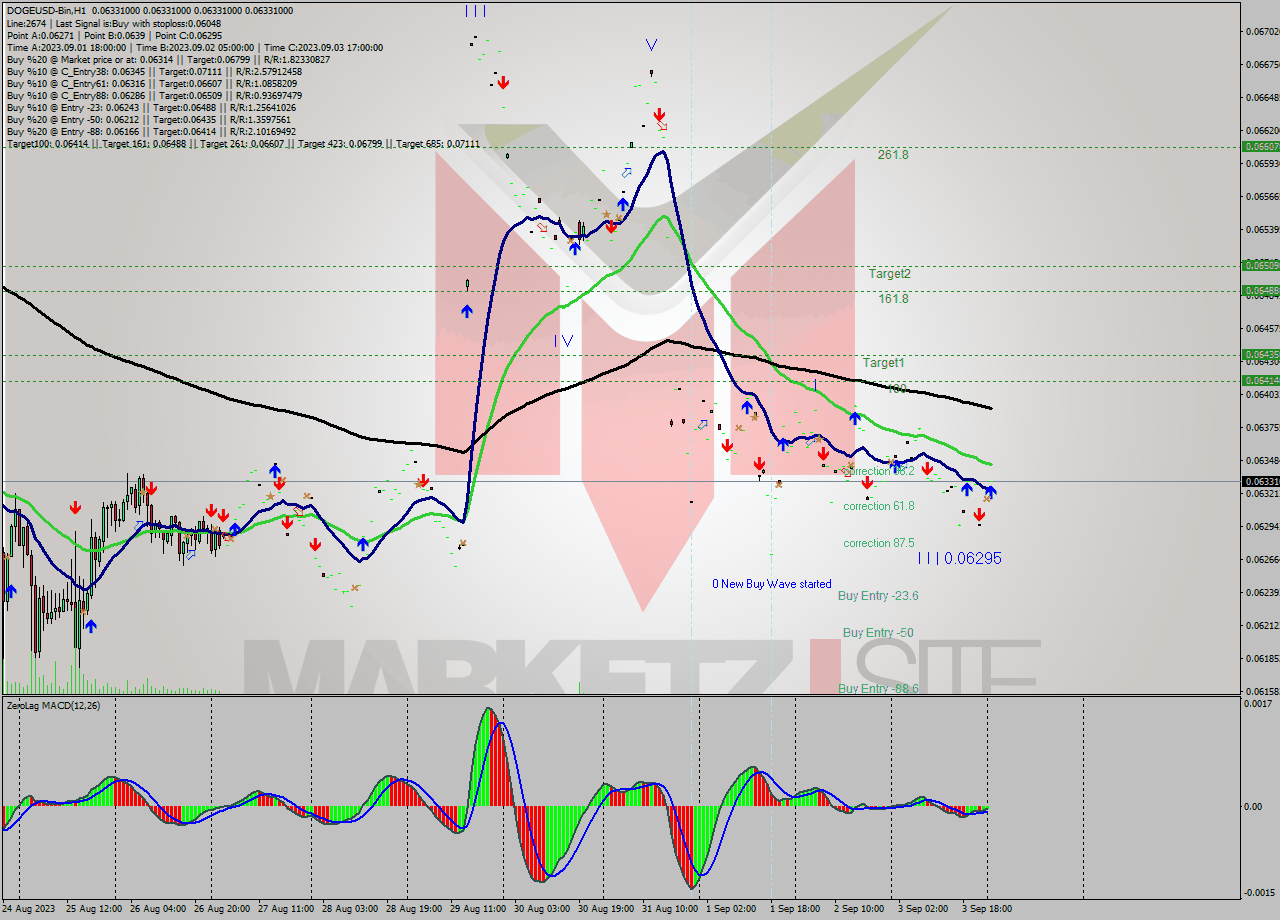Click the 0.06239 price axis label
Image resolution: width=1280 pixels, height=920 pixels.
pos(1261,592)
